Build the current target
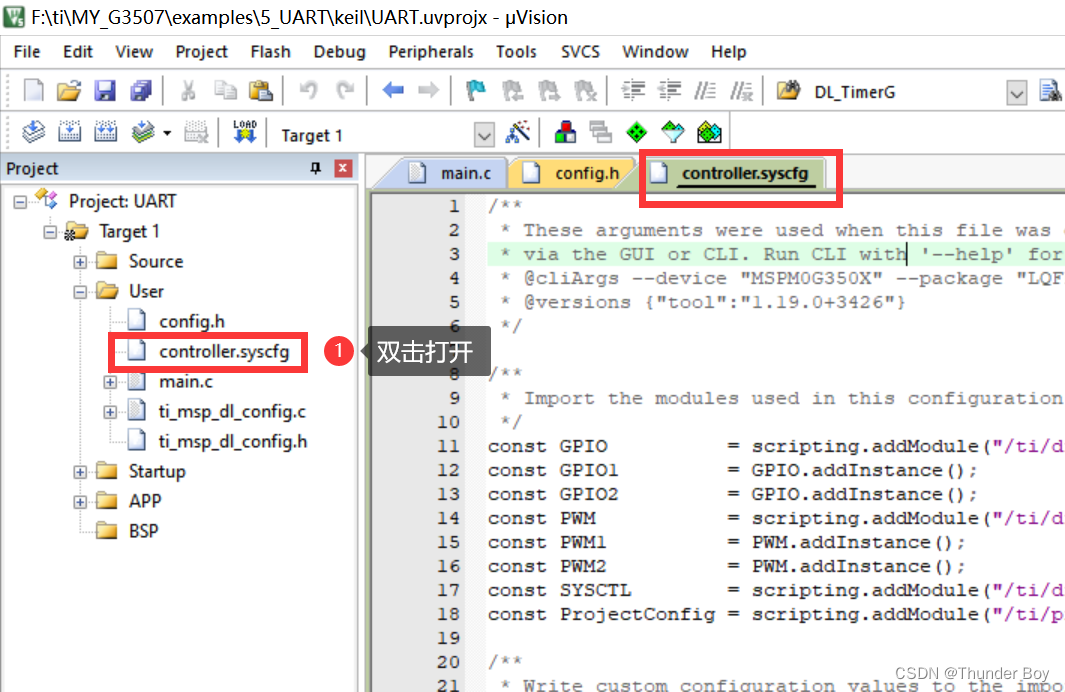The width and height of the screenshot is (1065, 692). coord(70,132)
